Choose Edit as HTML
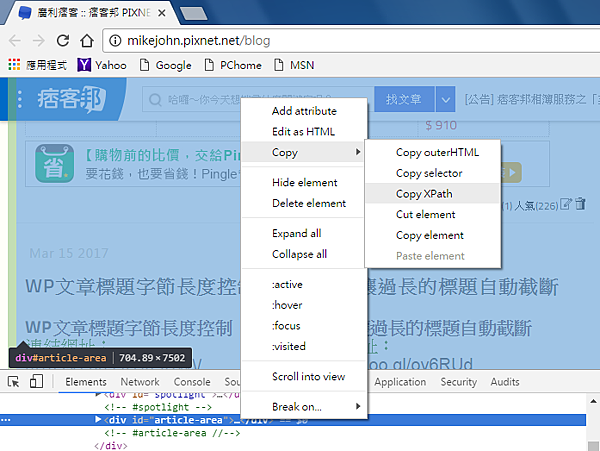The height and width of the screenshot is (451, 600). 303,132
